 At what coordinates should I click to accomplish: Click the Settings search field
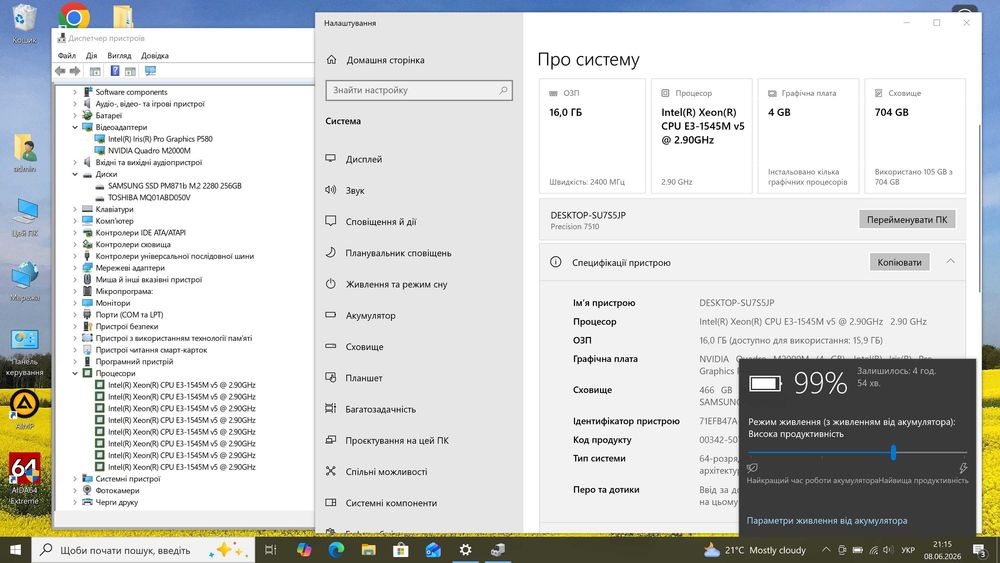coord(419,91)
